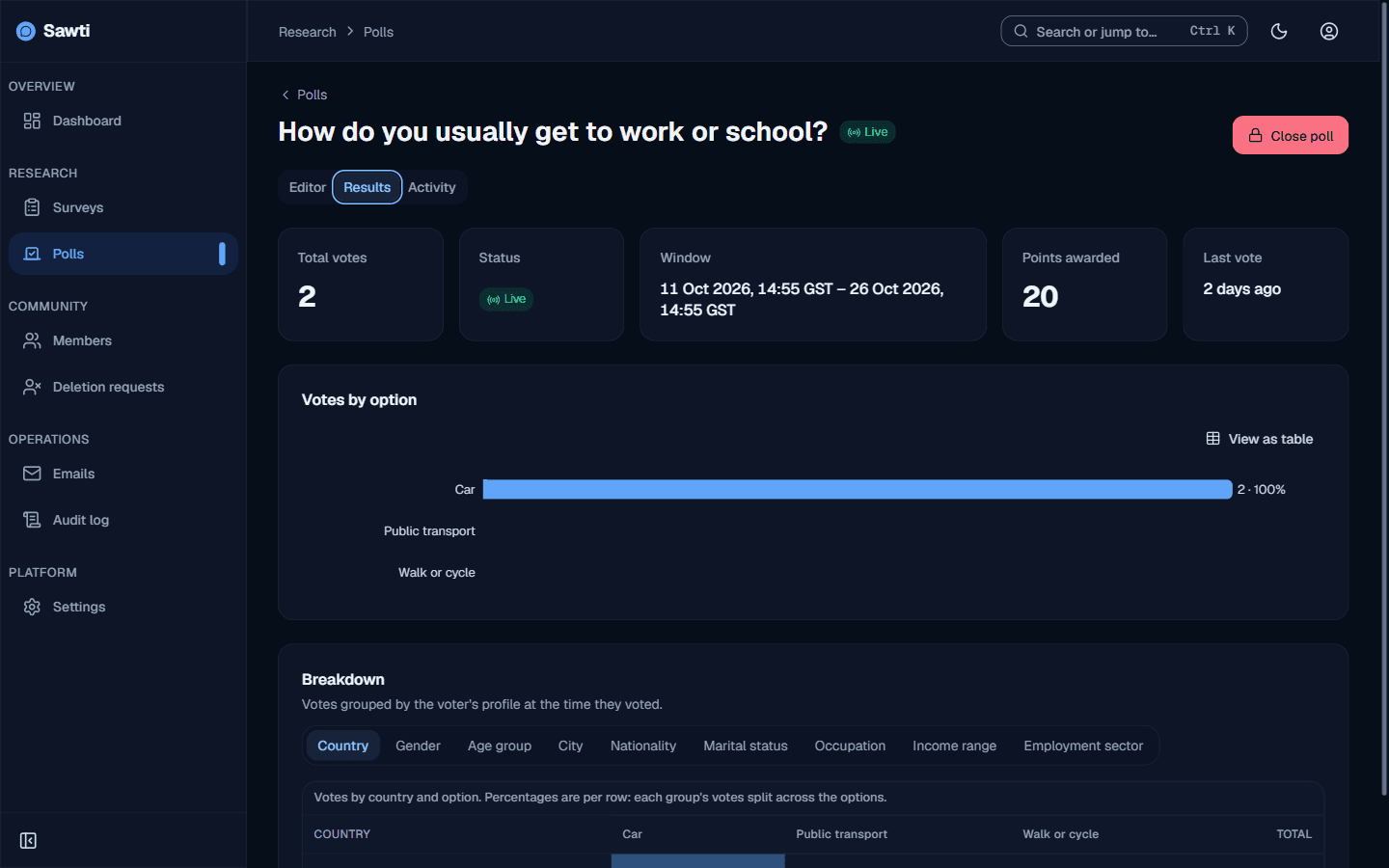Viewport: 1389px width, 868px height.
Task: Open Audit log
Action: click(x=123, y=520)
